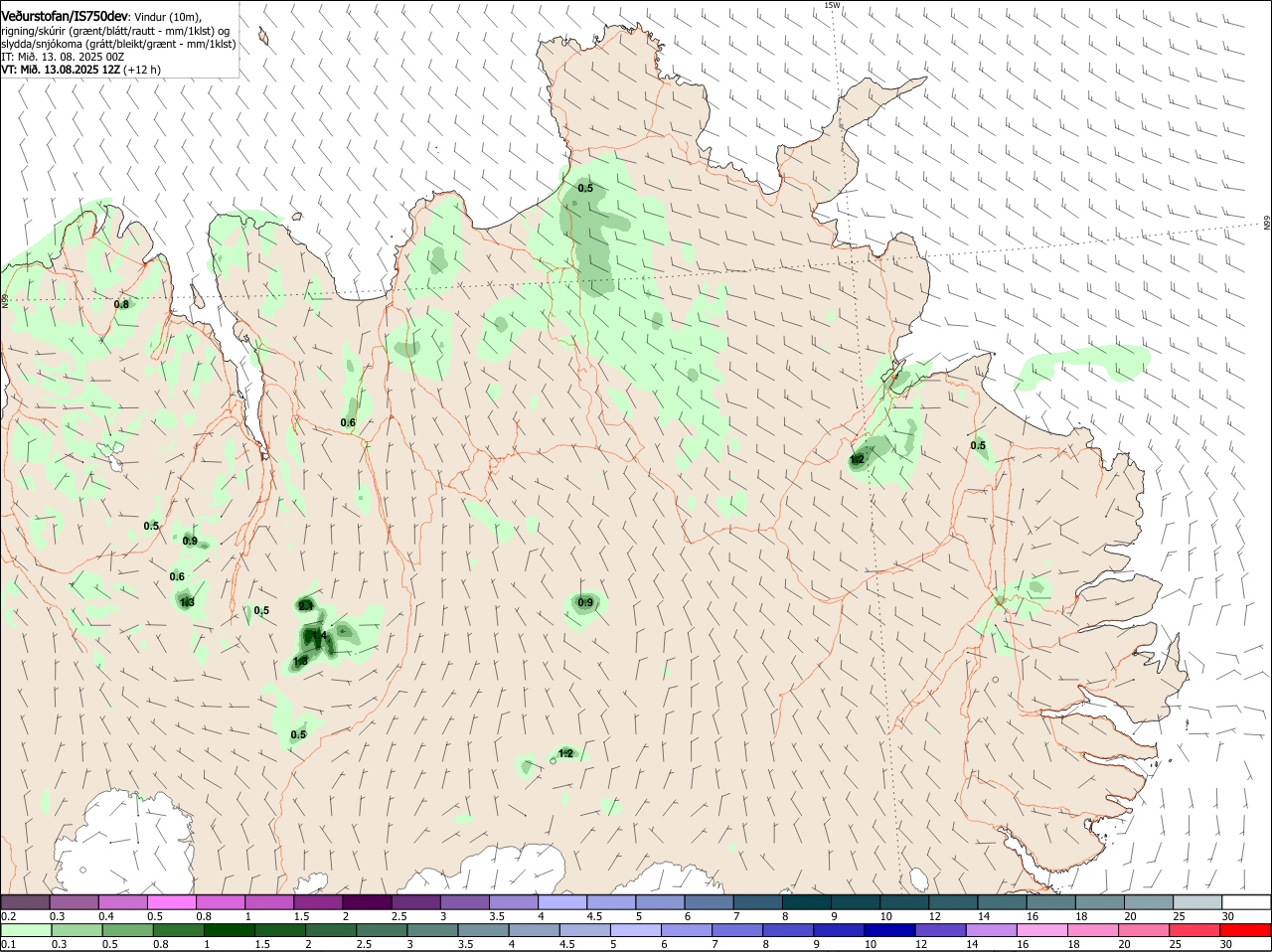Pick the darkest purple upper swatch between 2 and 2.5
Viewport: 1272px width, 952px height.
click(x=367, y=901)
